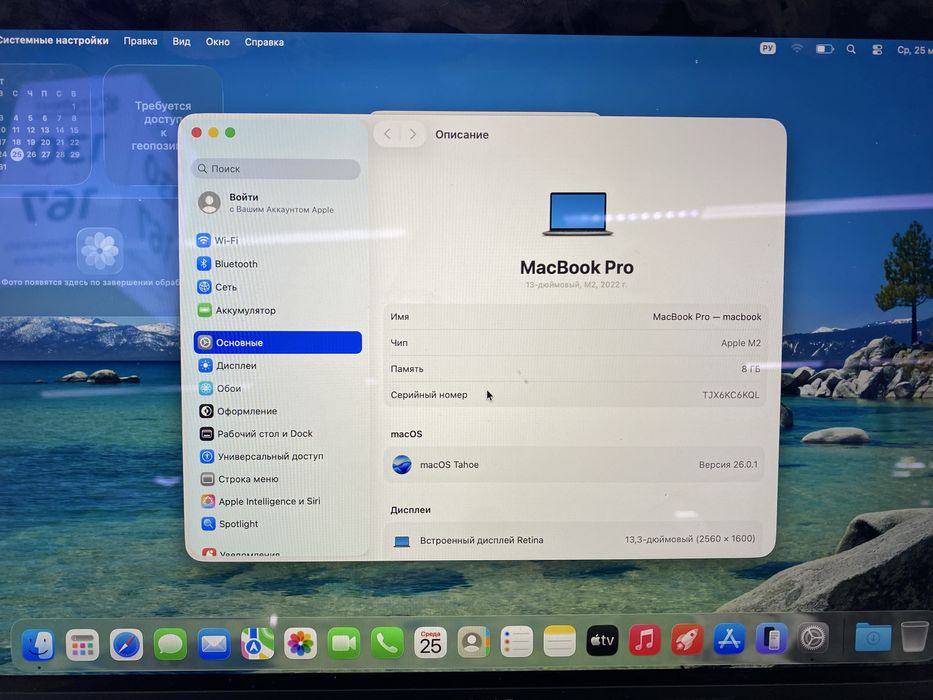Click the Встроенный дисплей Retina row
The width and height of the screenshot is (933, 700).
574,540
